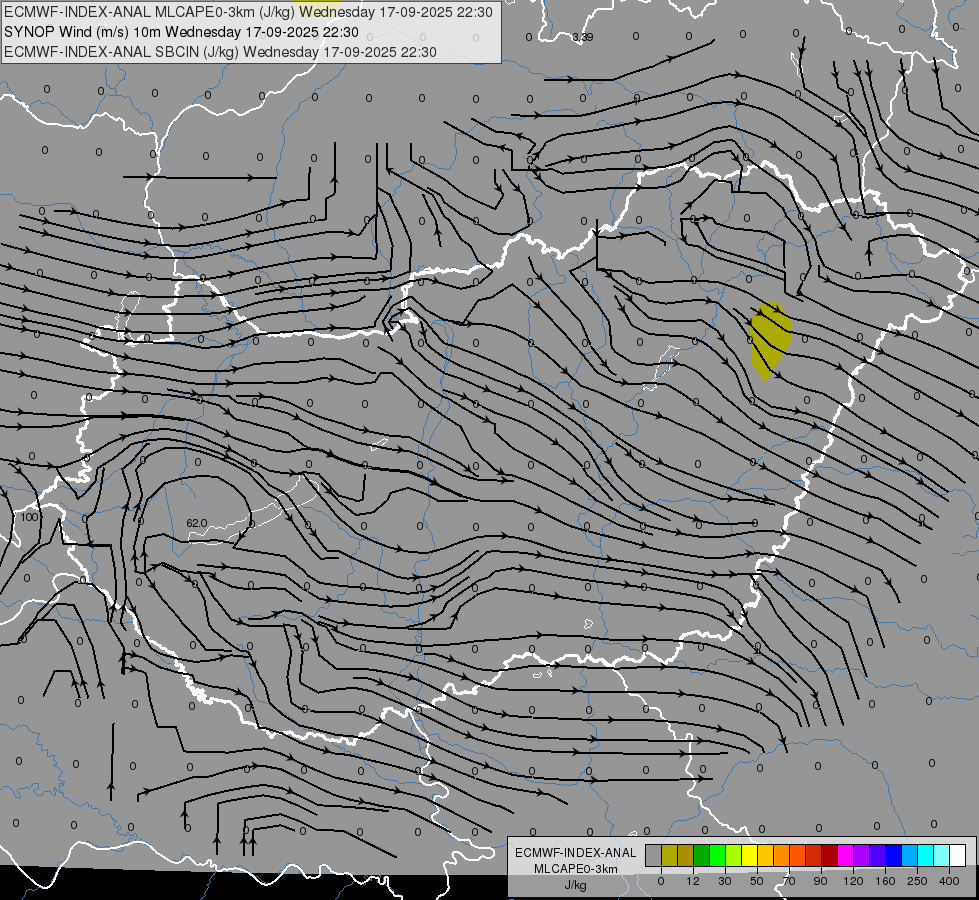This screenshot has width=979, height=900.
Task: Click the SBCIN title line
Action: (x=220, y=52)
